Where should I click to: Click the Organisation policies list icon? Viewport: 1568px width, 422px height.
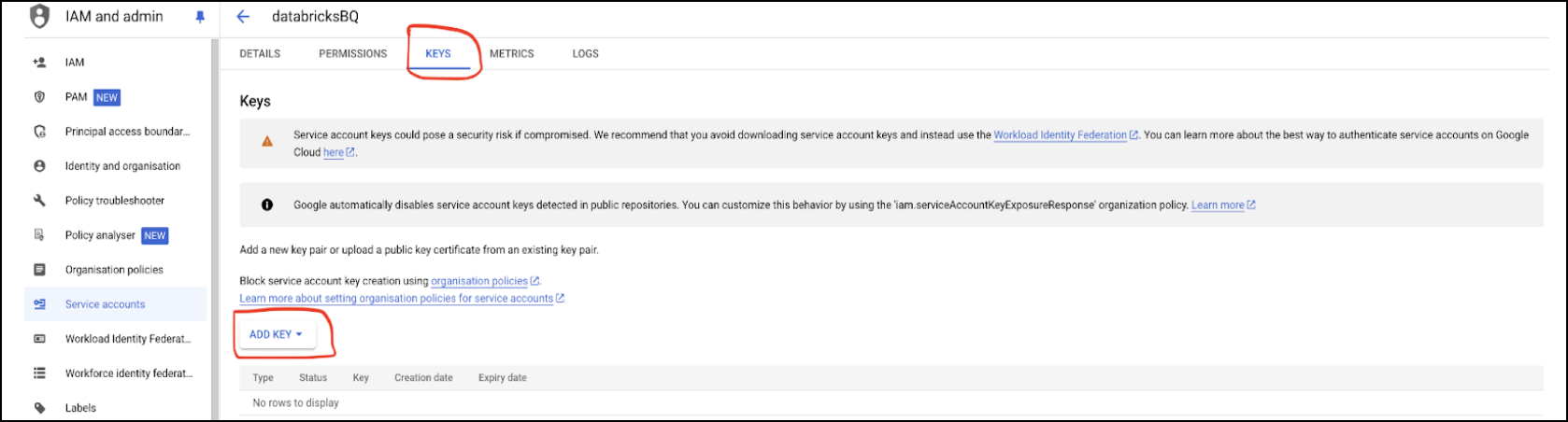pos(39,270)
